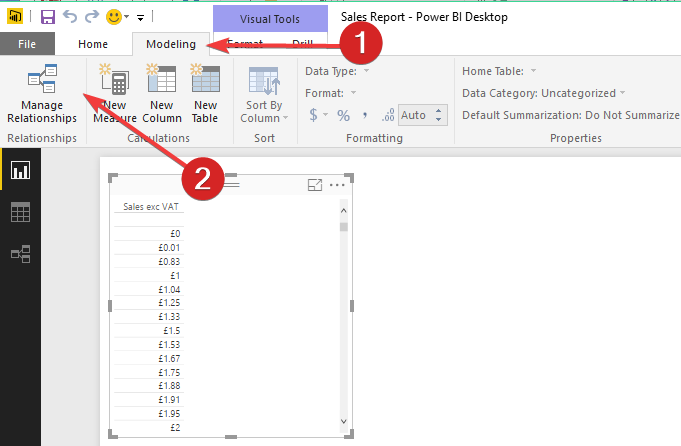Image resolution: width=681 pixels, height=446 pixels.
Task: Open Sort By Column options
Action: click(x=264, y=94)
